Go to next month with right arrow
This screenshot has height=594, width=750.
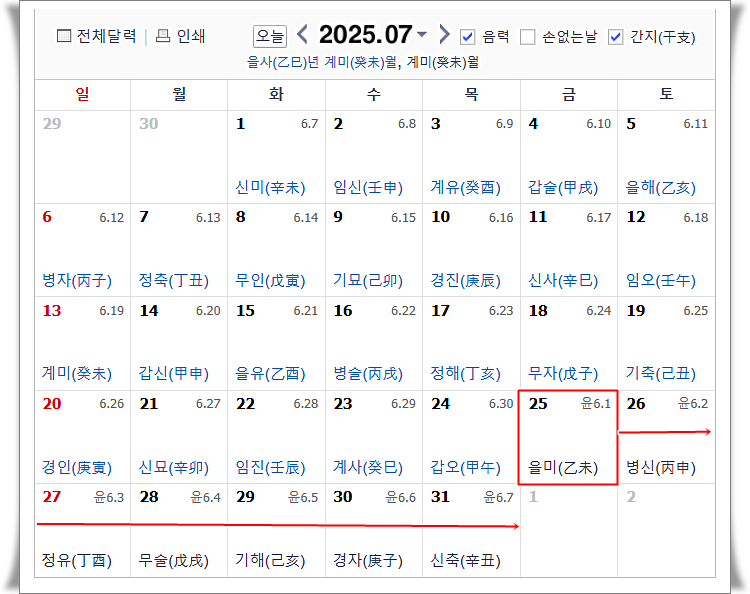click(444, 34)
